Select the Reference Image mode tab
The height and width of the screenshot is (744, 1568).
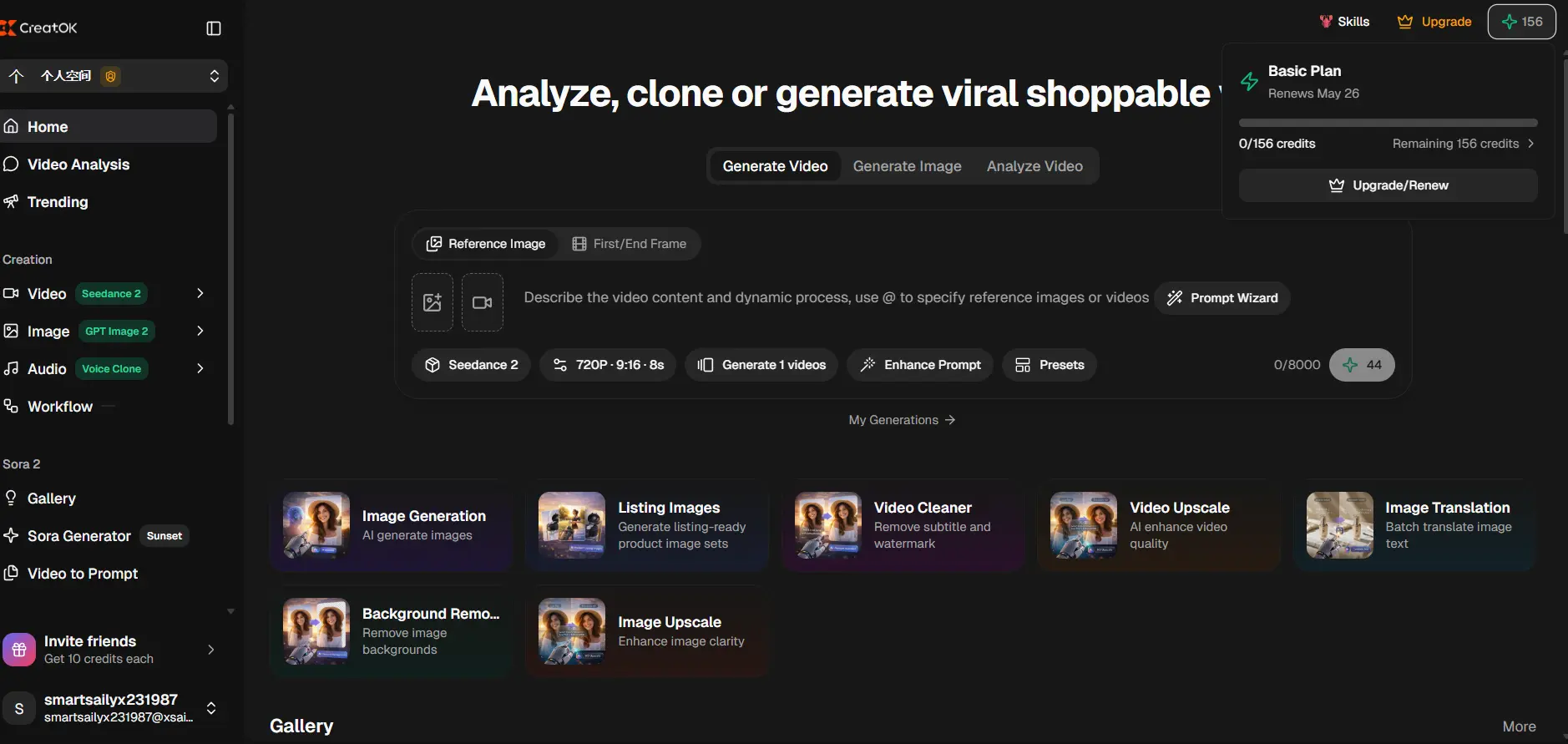coord(486,244)
